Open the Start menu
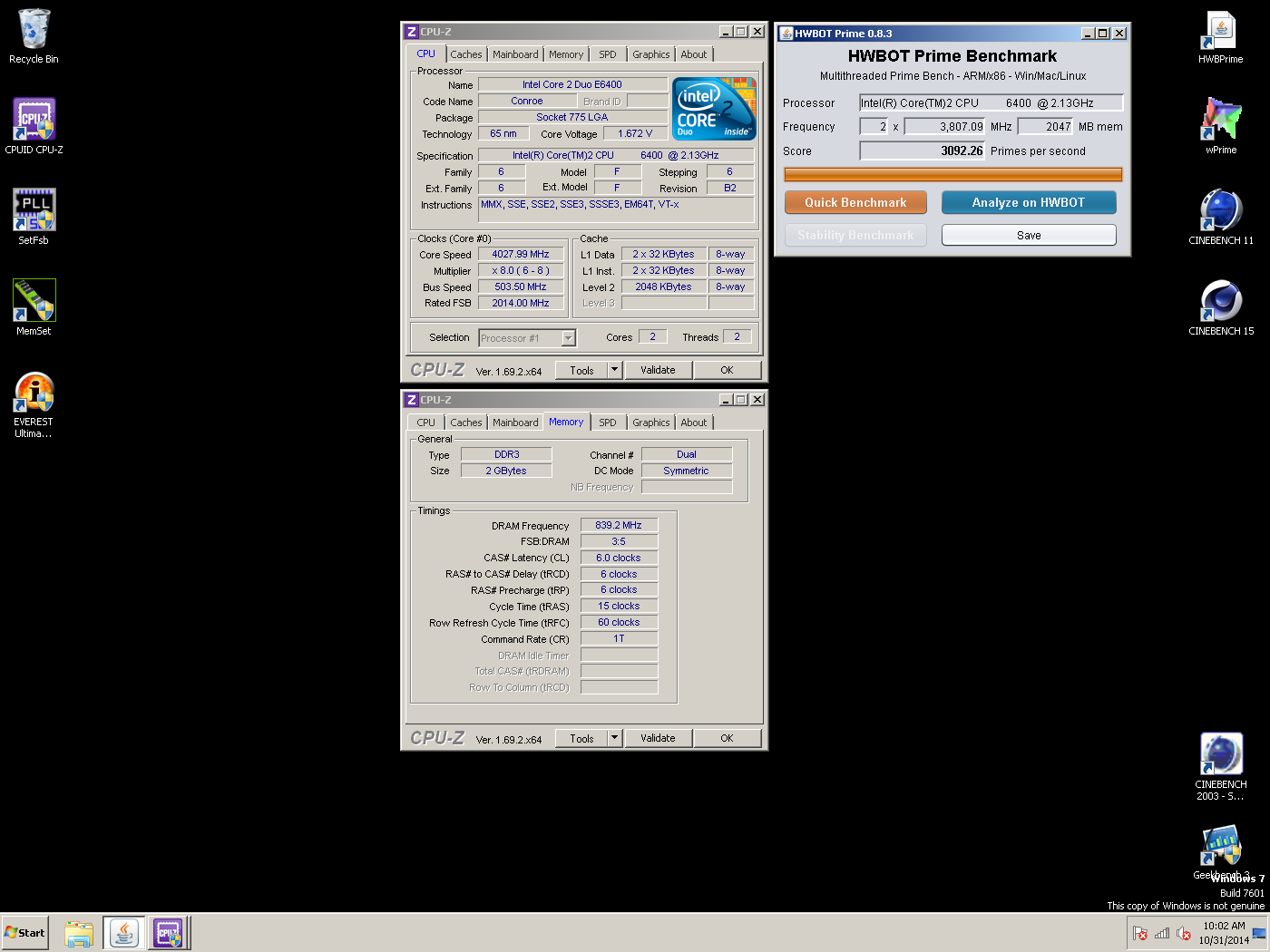The image size is (1270, 952). click(x=24, y=933)
